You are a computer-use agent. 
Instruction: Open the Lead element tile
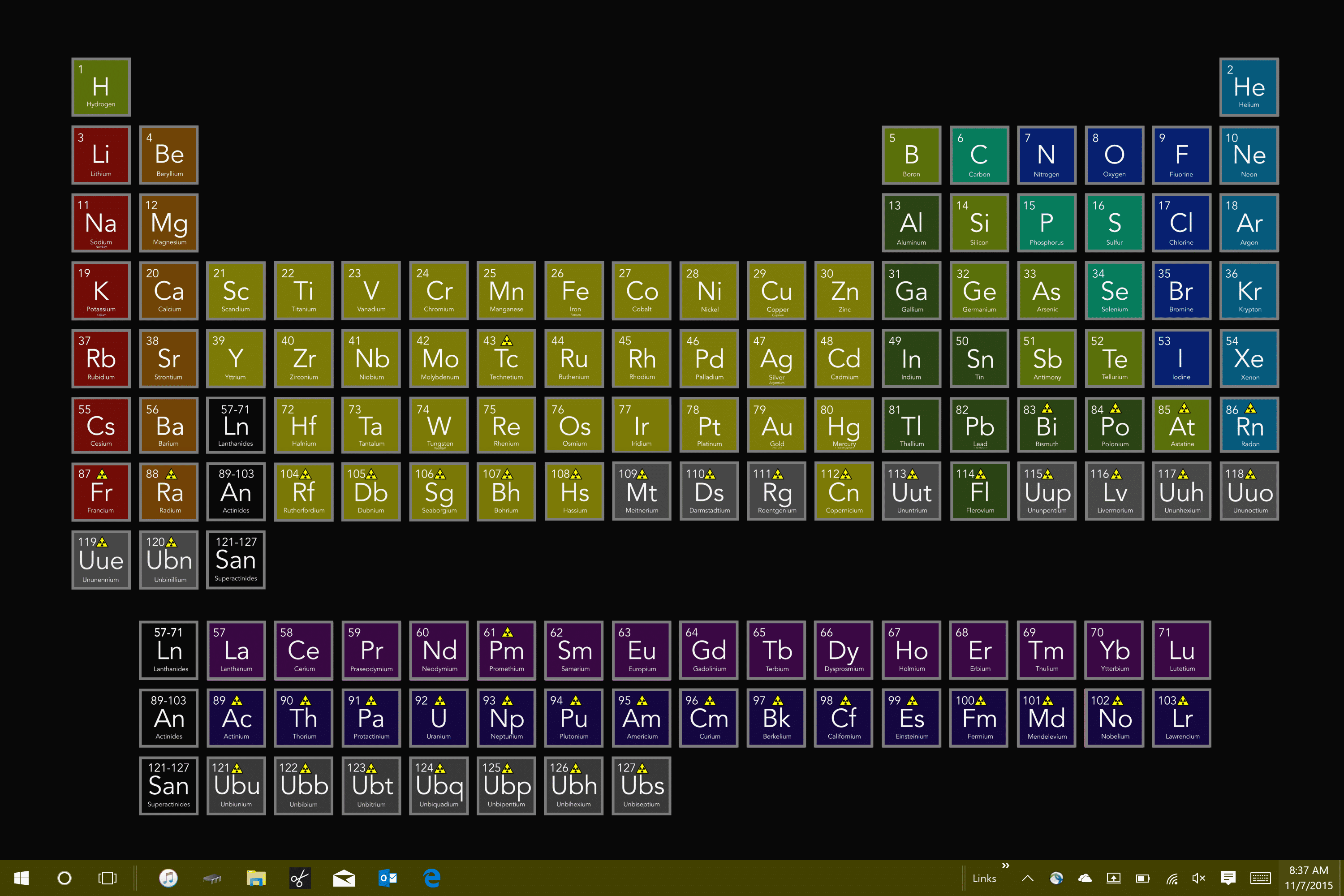point(979,425)
